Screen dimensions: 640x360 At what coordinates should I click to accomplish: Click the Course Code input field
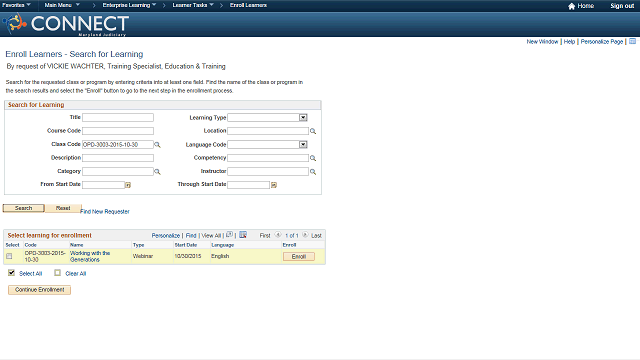pyautogui.click(x=118, y=131)
